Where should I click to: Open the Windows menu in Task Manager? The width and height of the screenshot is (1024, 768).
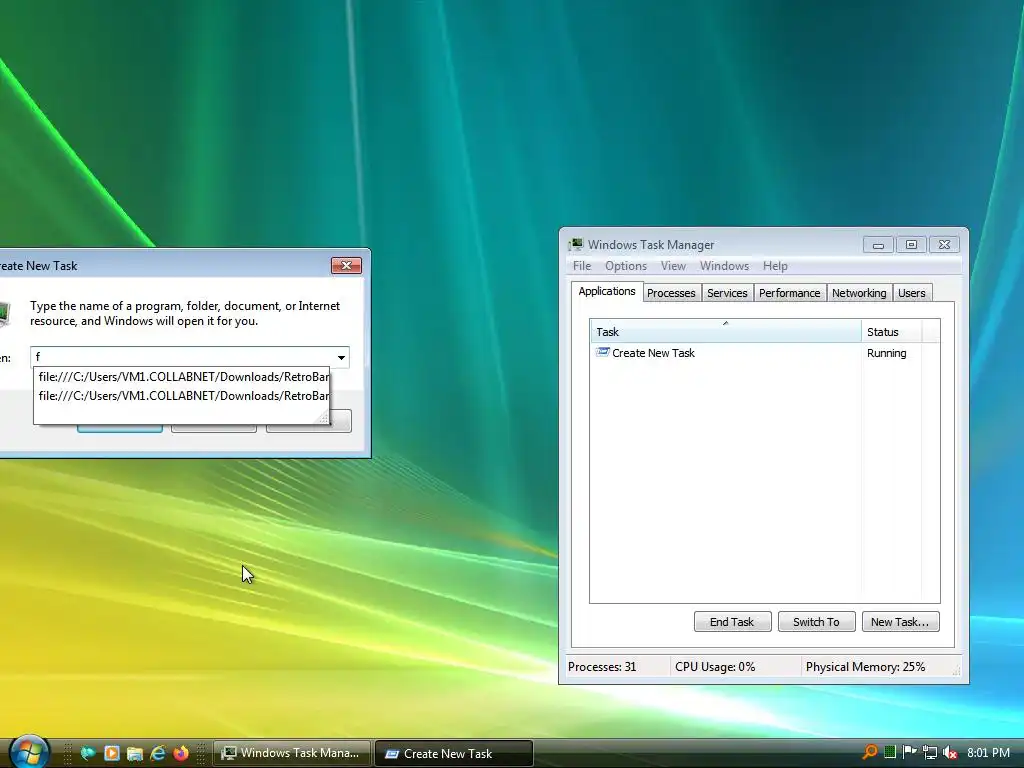(x=724, y=266)
